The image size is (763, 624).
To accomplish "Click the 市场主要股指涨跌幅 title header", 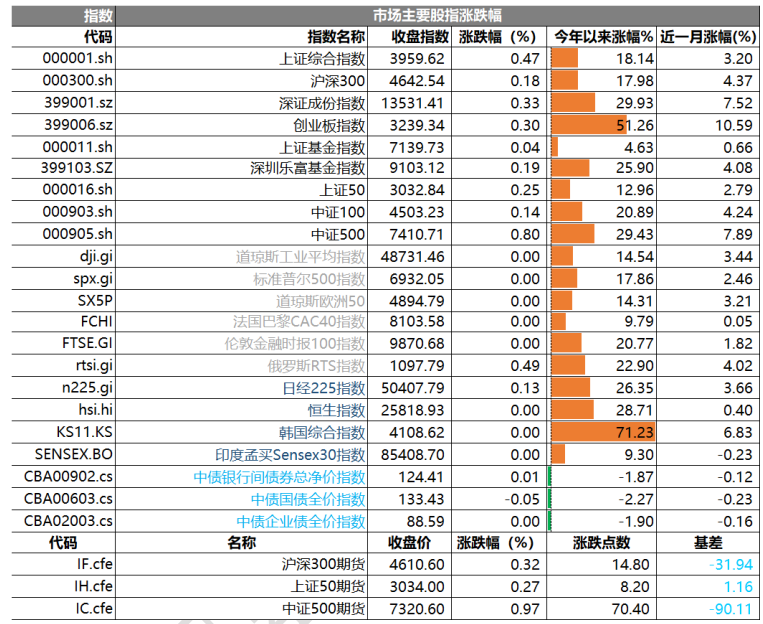I will [437, 15].
